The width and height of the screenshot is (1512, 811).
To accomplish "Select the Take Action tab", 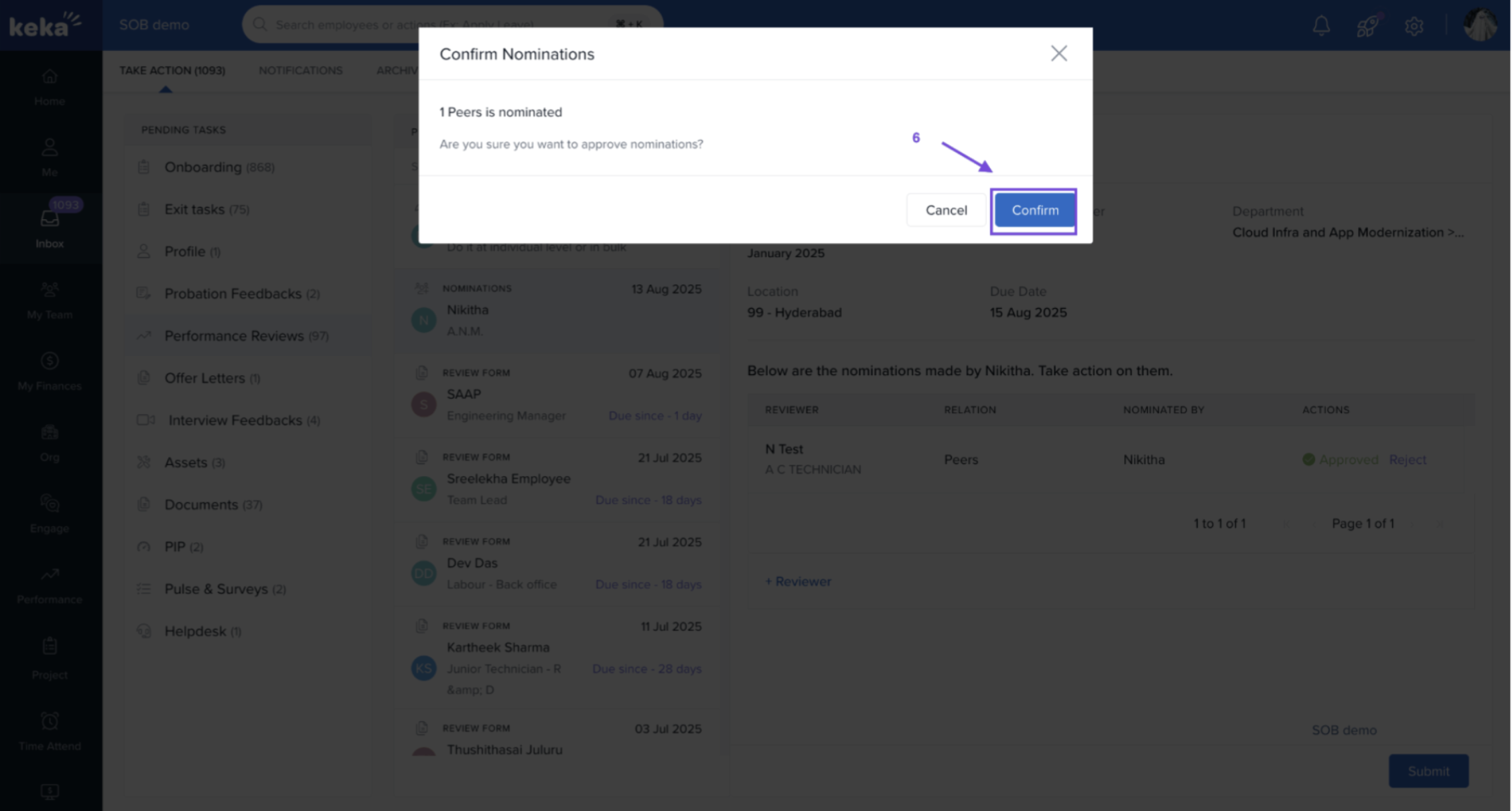I will tap(172, 70).
